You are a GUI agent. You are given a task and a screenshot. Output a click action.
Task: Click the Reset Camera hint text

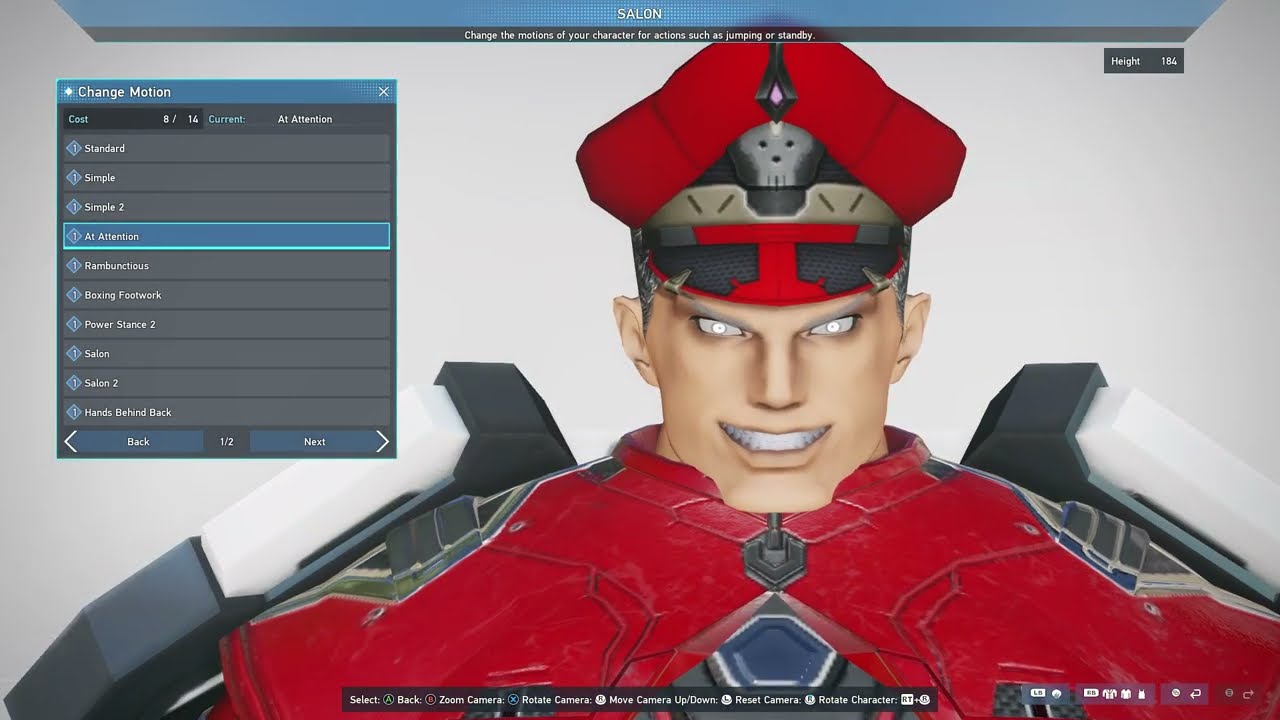(767, 700)
